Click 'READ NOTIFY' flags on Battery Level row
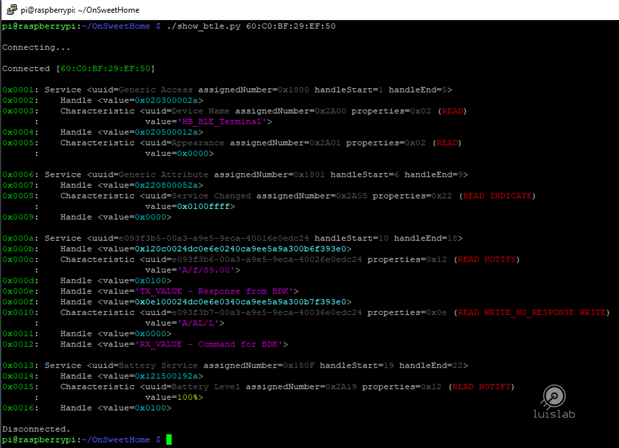Screen dimensions: 619x448 click(x=482, y=387)
